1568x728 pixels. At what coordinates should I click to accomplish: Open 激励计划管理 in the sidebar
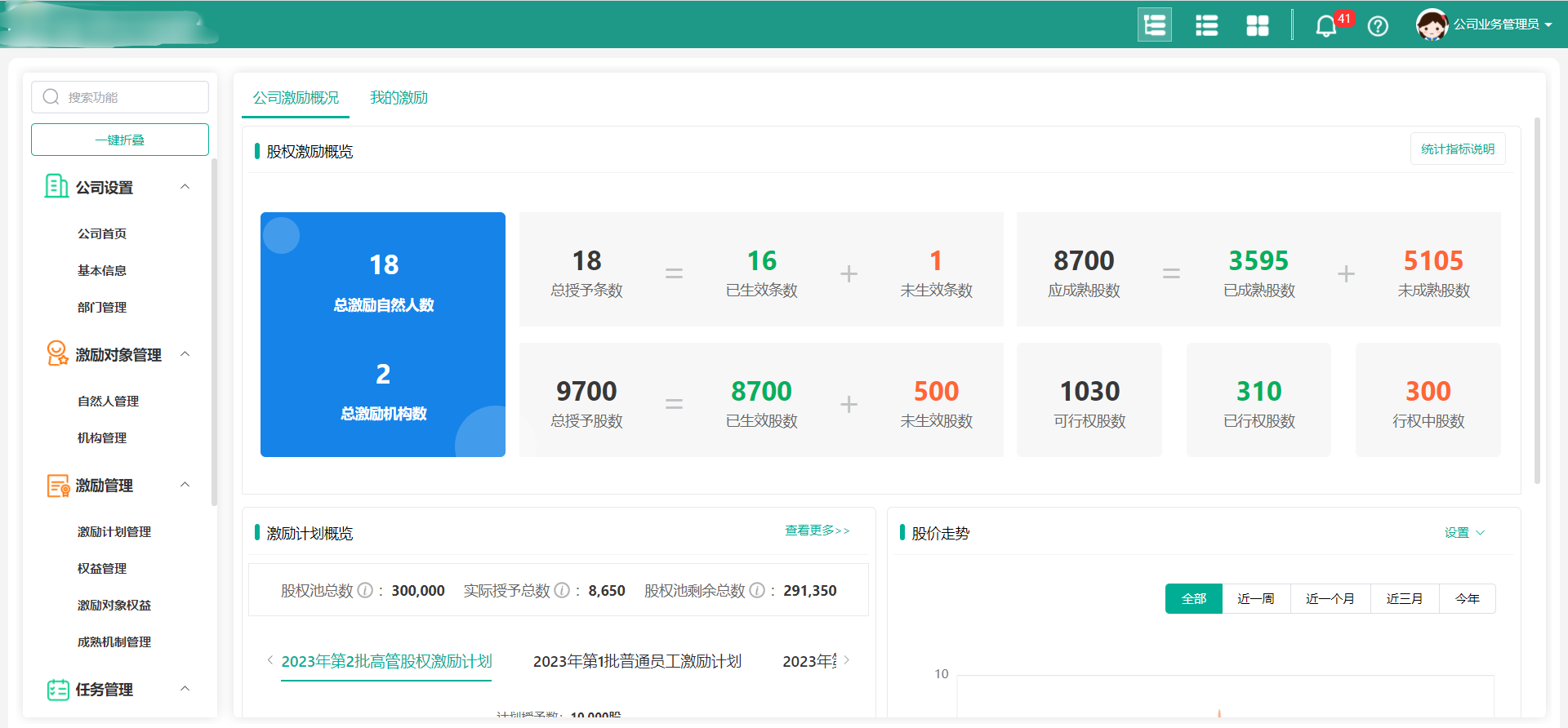pos(114,531)
